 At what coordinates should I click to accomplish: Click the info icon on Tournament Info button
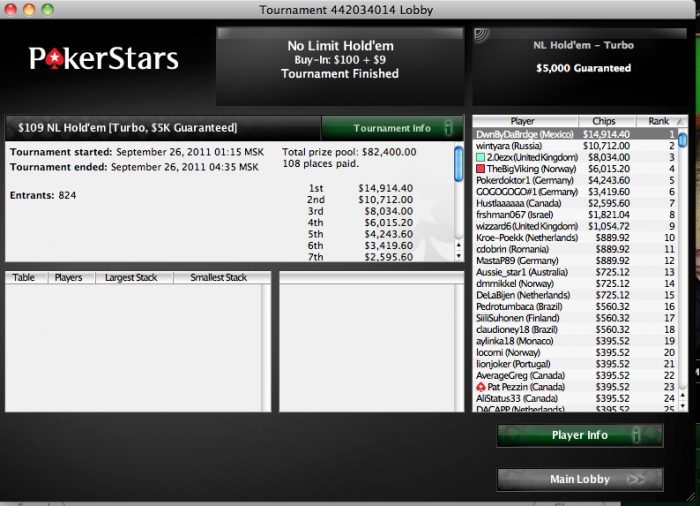click(449, 128)
